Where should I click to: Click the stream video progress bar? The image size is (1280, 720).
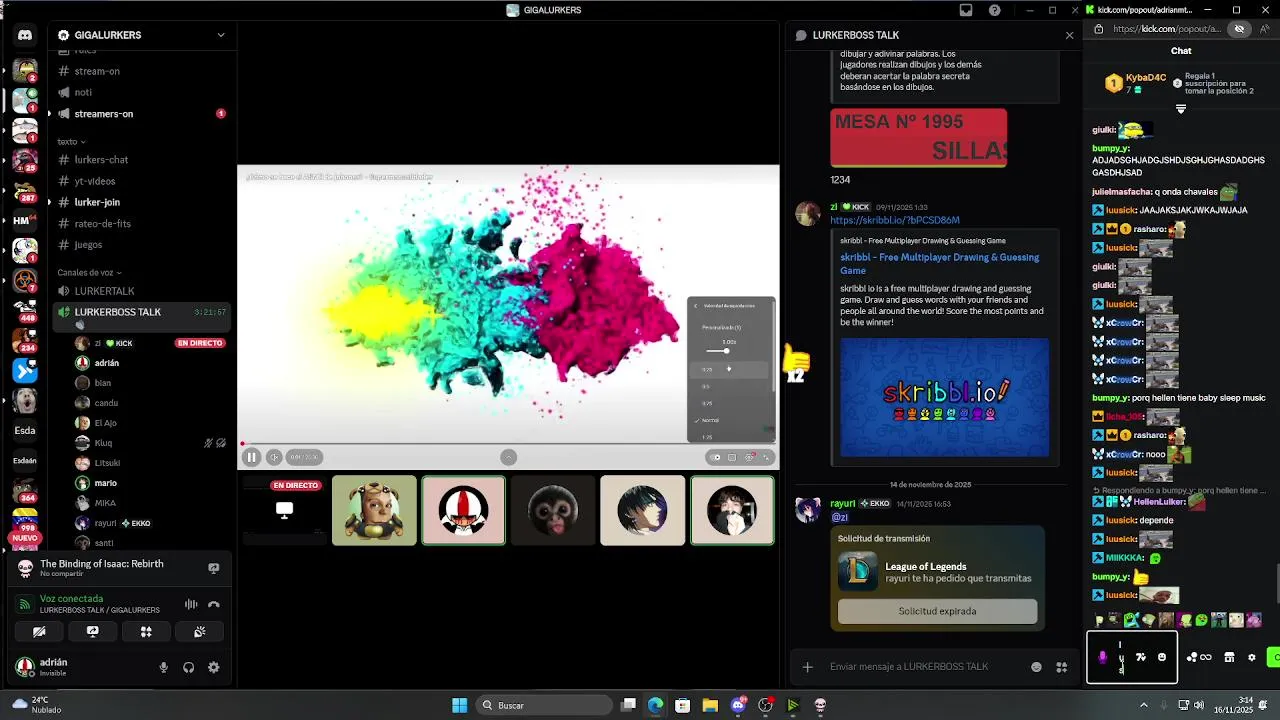click(508, 443)
